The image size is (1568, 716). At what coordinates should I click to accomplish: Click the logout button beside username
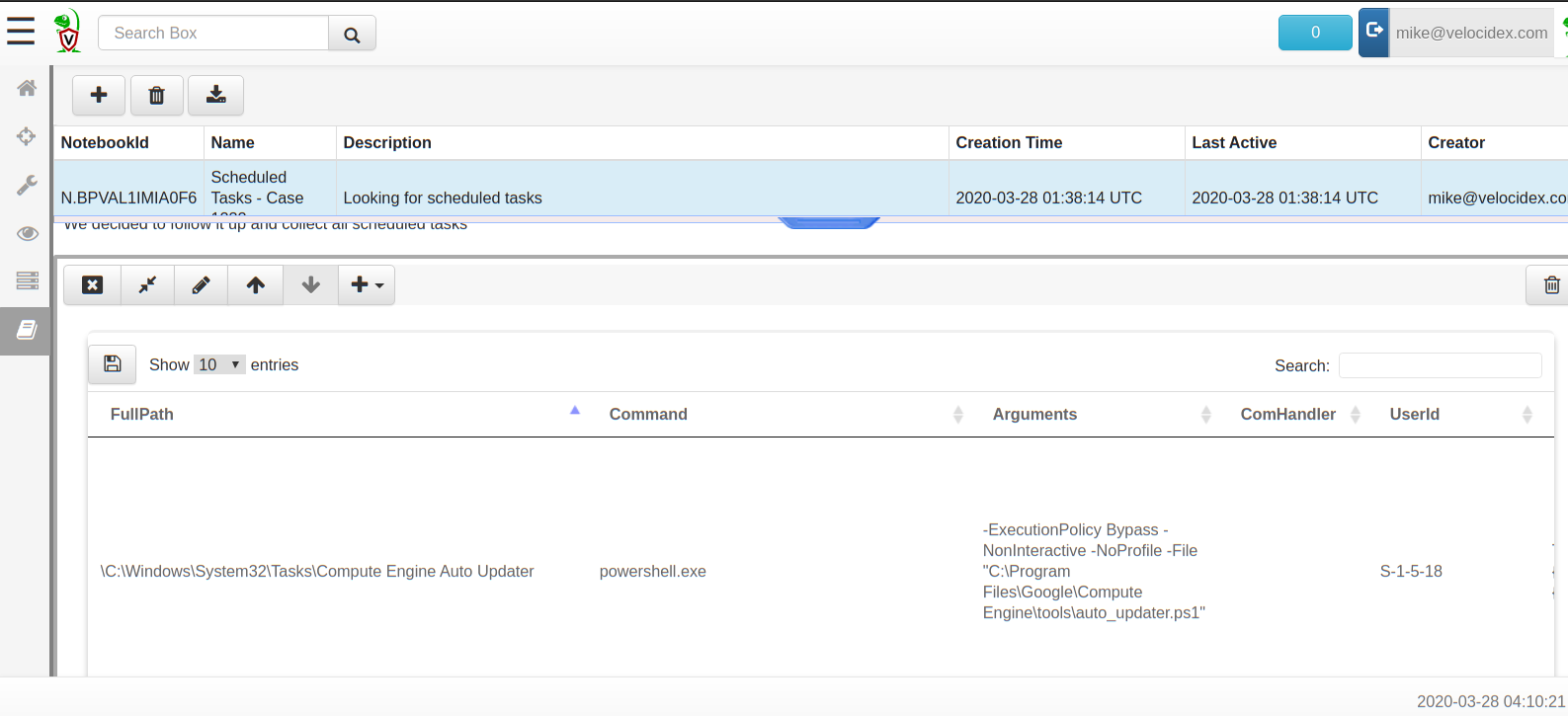[x=1373, y=32]
